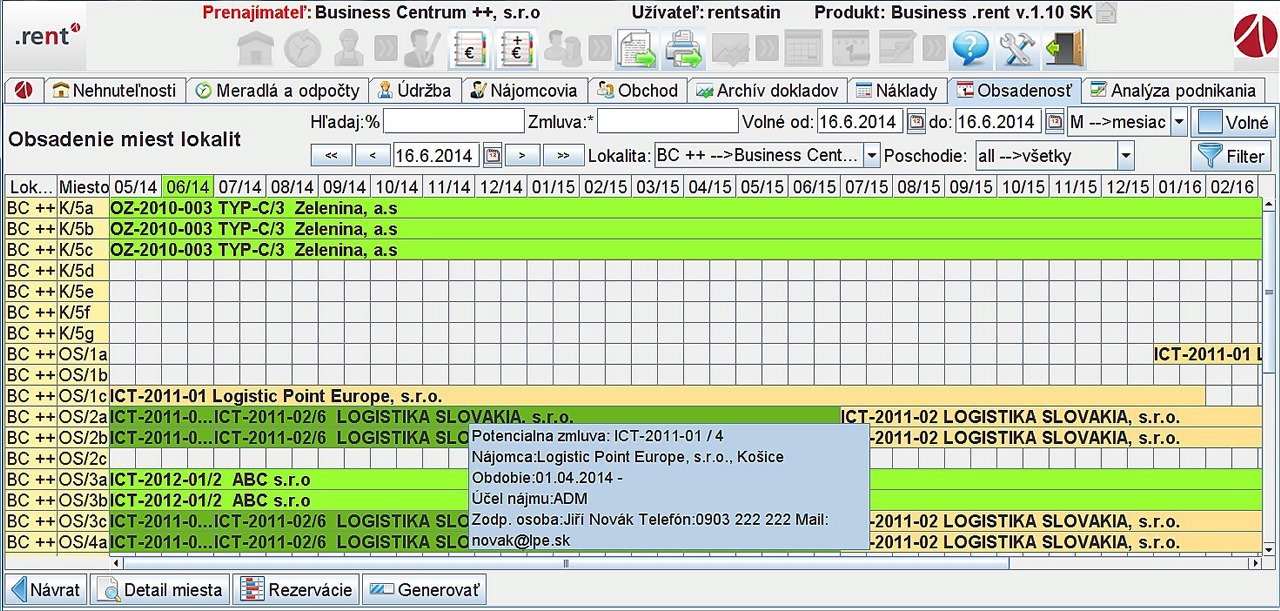Go forward one period with > button
Viewport: 1280px width, 611px height.
522,155
